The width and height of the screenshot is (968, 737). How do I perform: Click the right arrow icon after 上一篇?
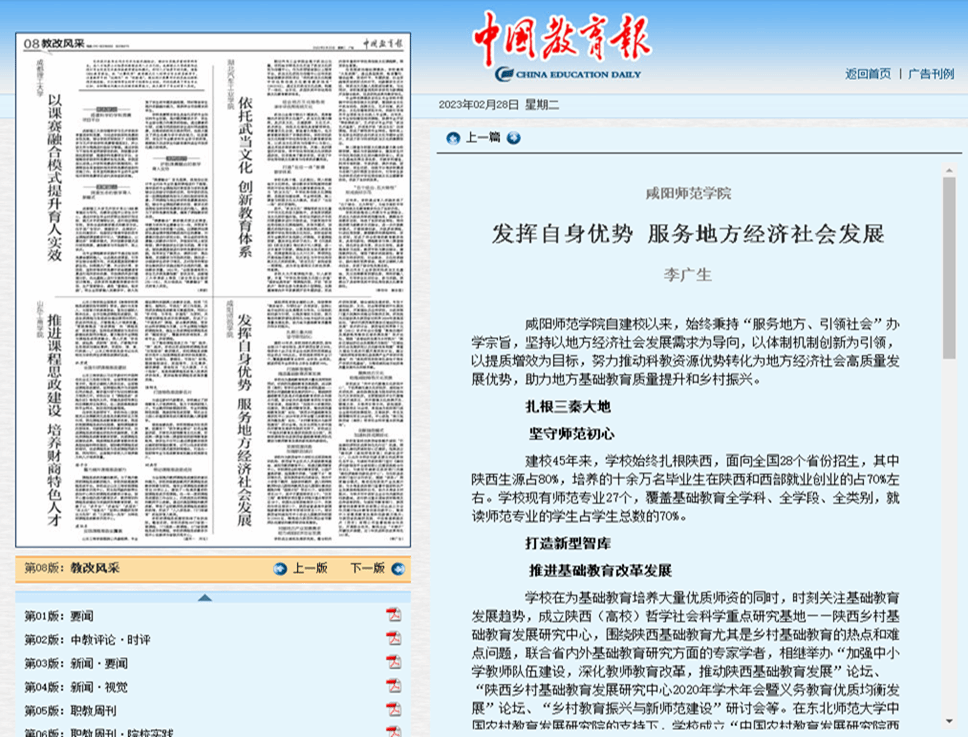pos(514,138)
